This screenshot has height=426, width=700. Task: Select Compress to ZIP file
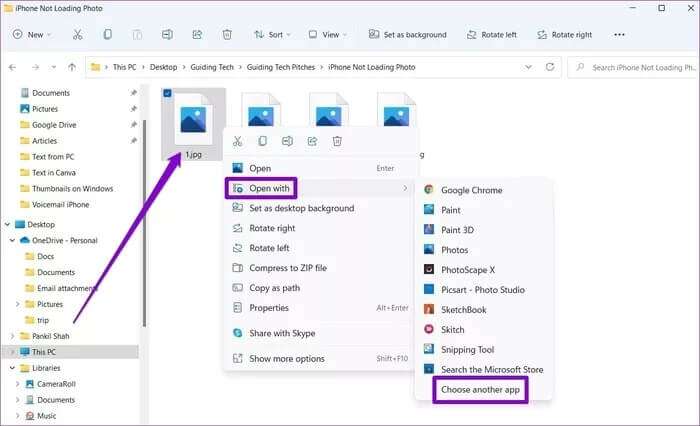click(320, 268)
